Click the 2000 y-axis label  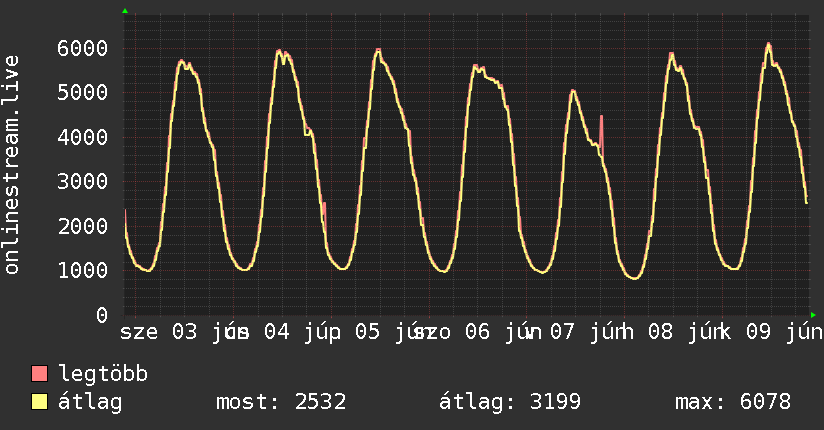click(83, 227)
